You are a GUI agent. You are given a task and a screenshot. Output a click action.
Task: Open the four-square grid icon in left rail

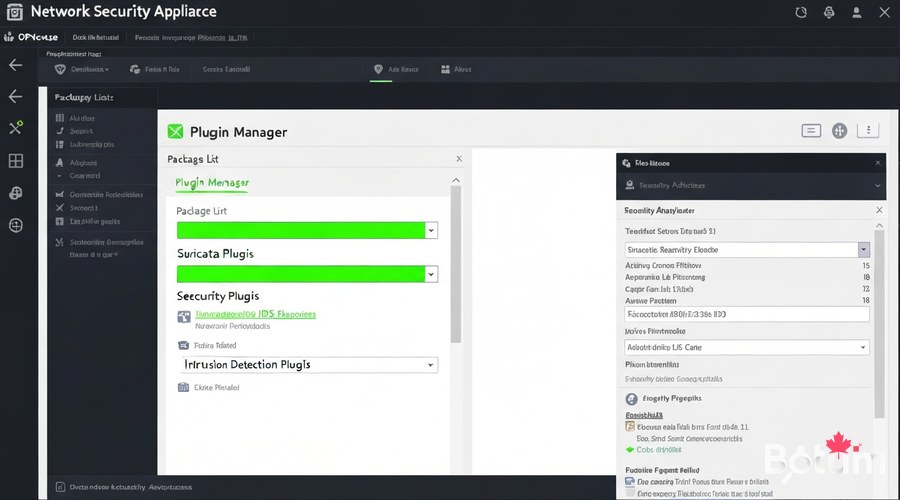point(15,161)
